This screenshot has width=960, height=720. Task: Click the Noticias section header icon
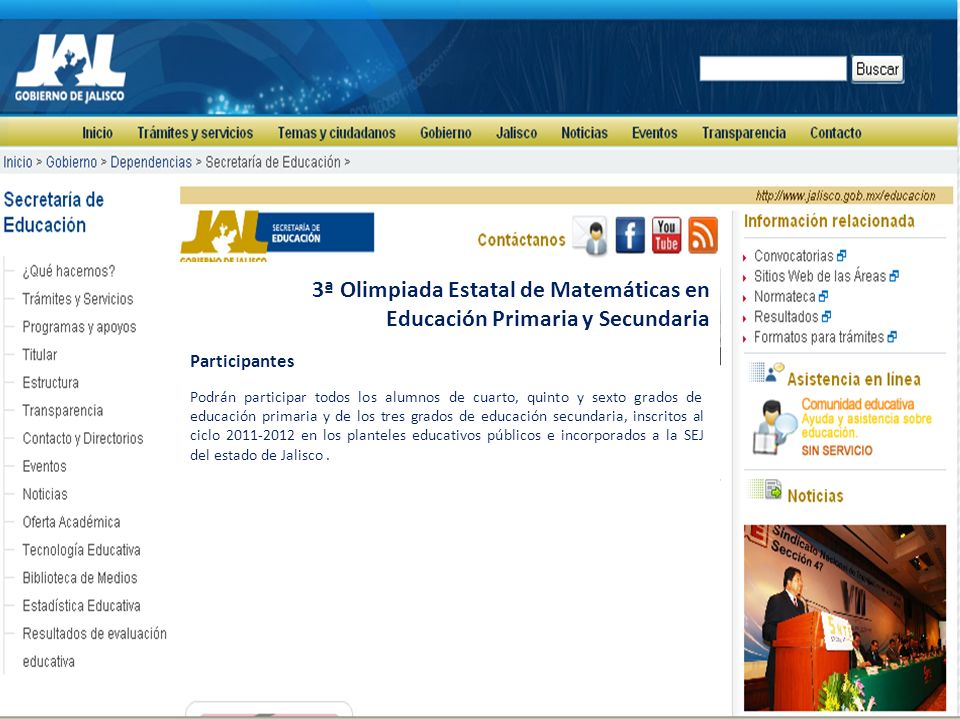(765, 490)
